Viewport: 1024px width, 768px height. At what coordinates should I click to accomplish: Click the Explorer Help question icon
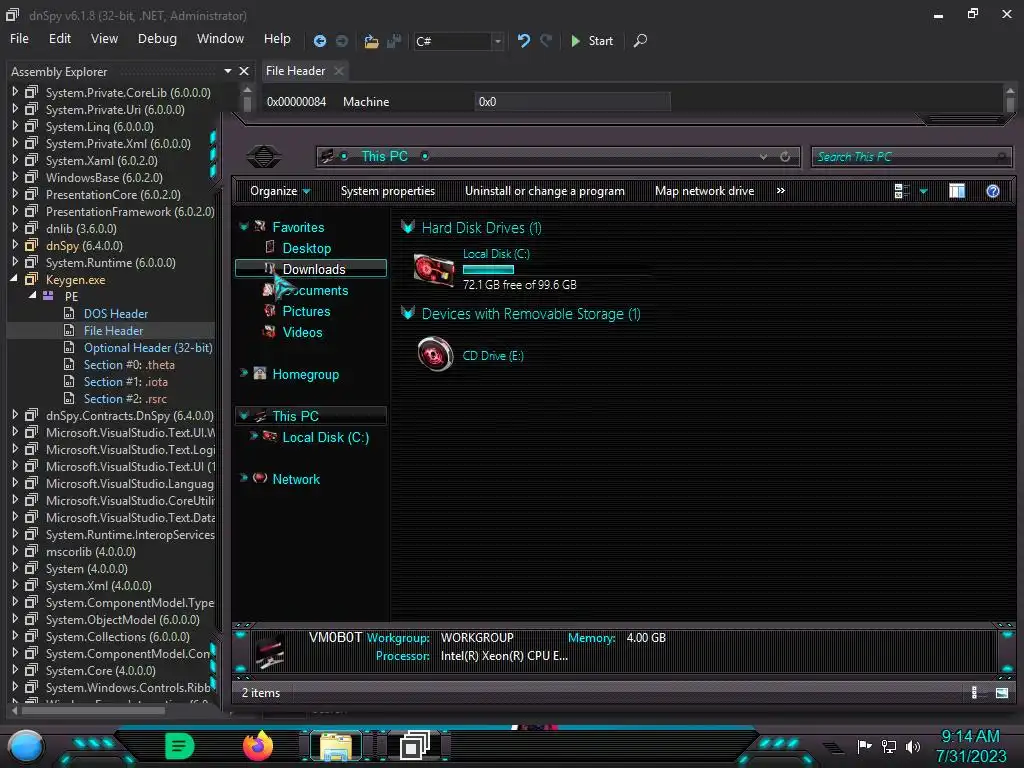(x=993, y=191)
